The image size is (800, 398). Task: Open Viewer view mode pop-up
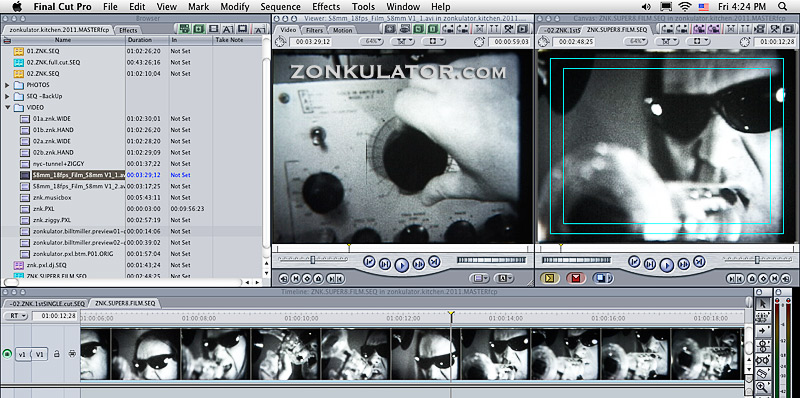[x=434, y=41]
